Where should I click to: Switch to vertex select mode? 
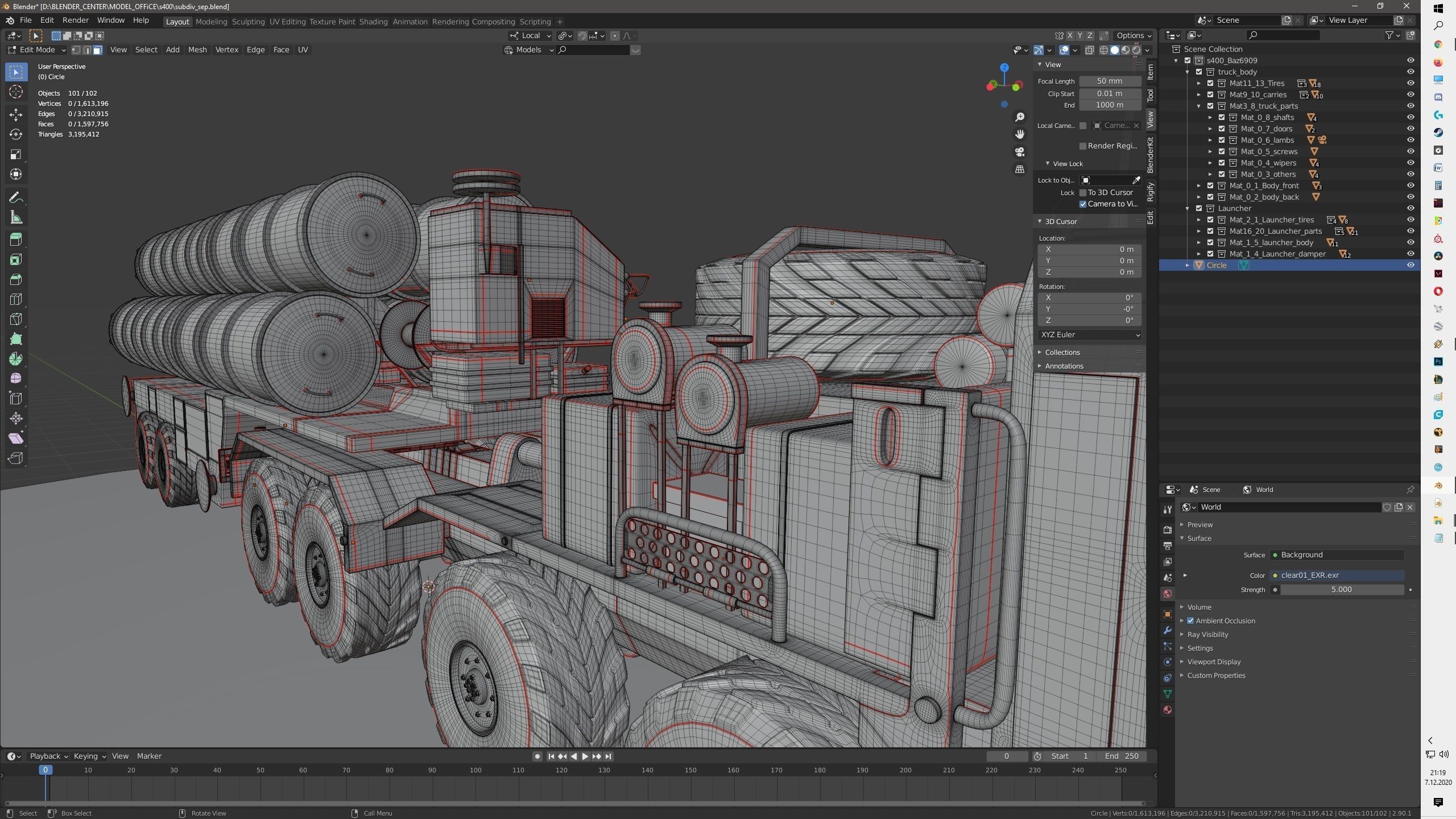[x=76, y=50]
